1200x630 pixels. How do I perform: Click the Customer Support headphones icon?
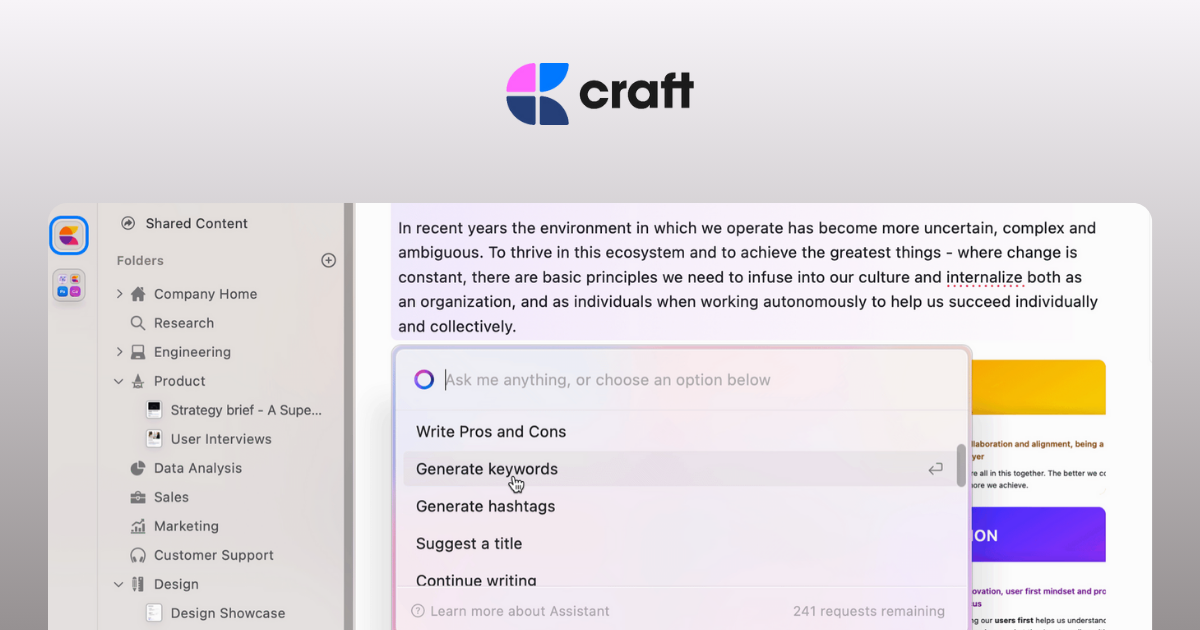click(x=138, y=555)
